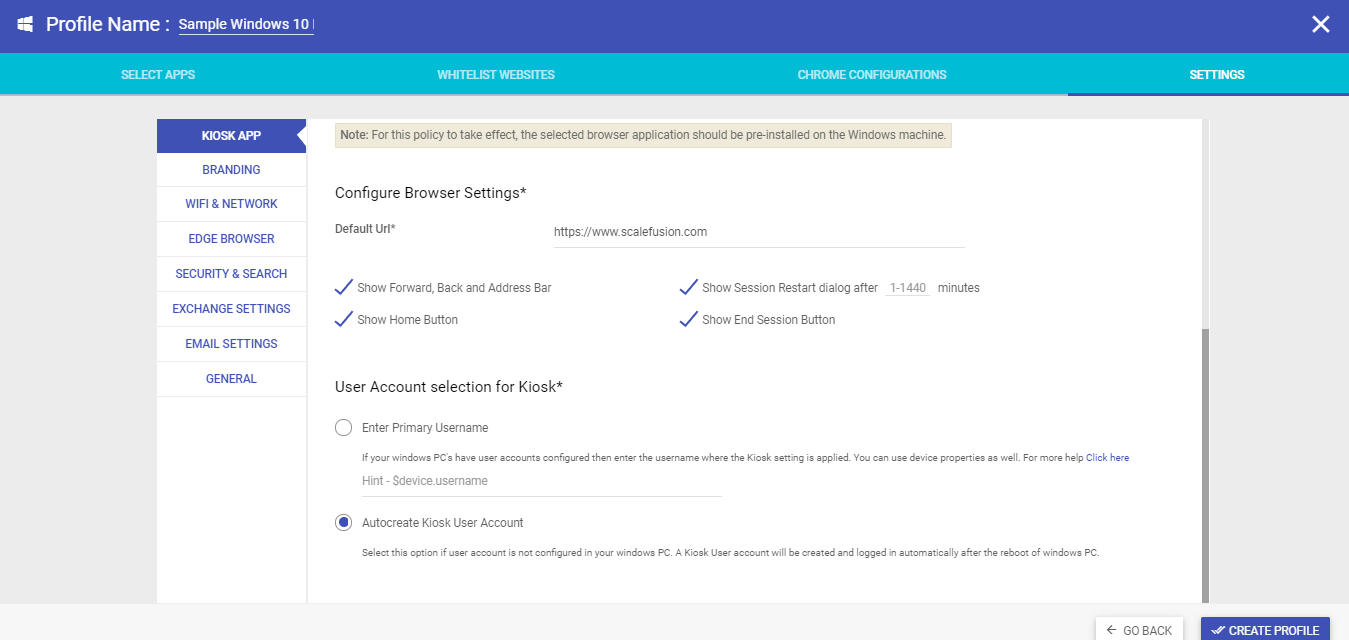Click the Create Profile button
This screenshot has height=640, width=1349.
pos(1265,630)
